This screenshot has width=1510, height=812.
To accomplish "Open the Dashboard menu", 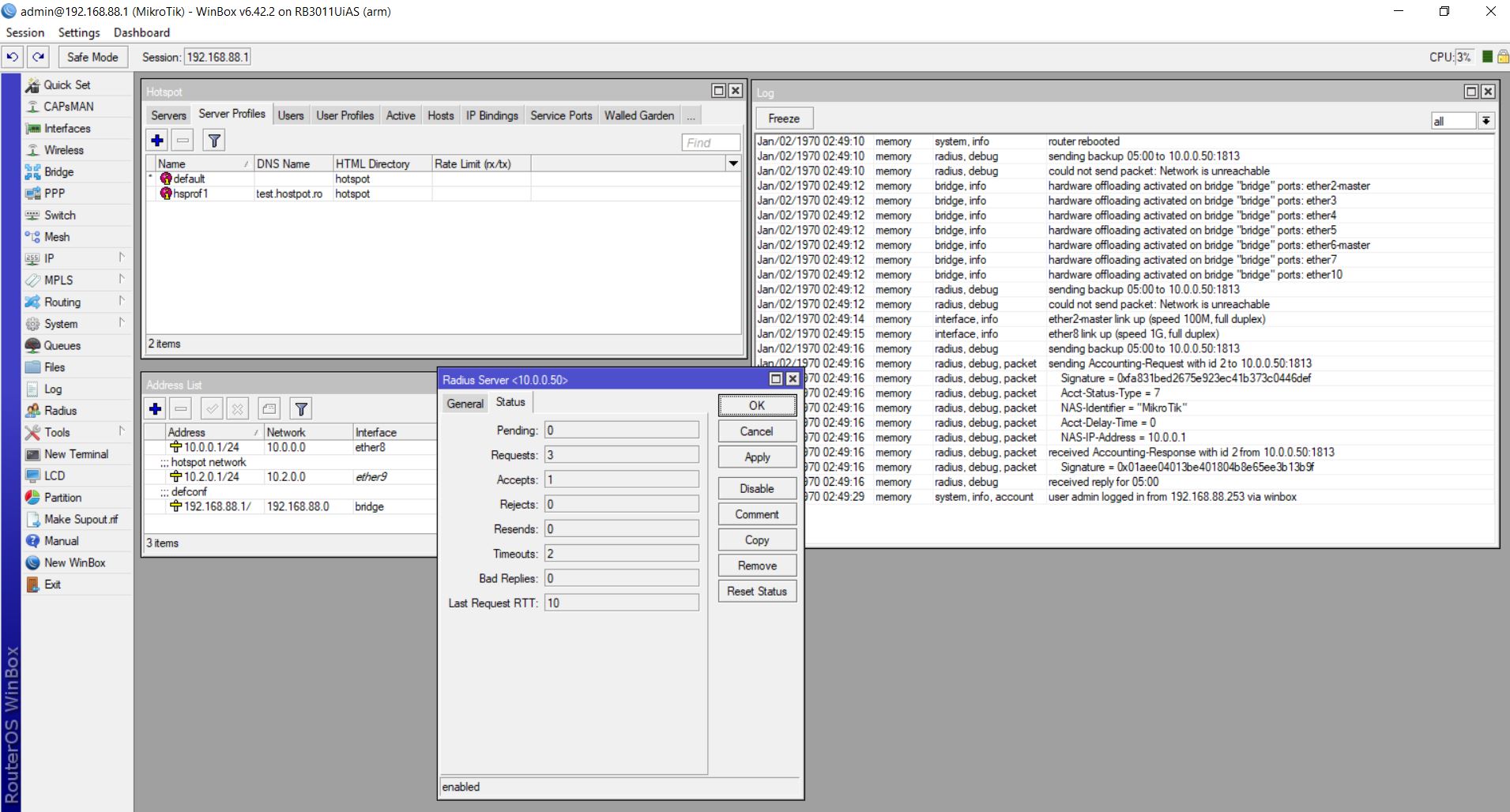I will click(x=141, y=32).
